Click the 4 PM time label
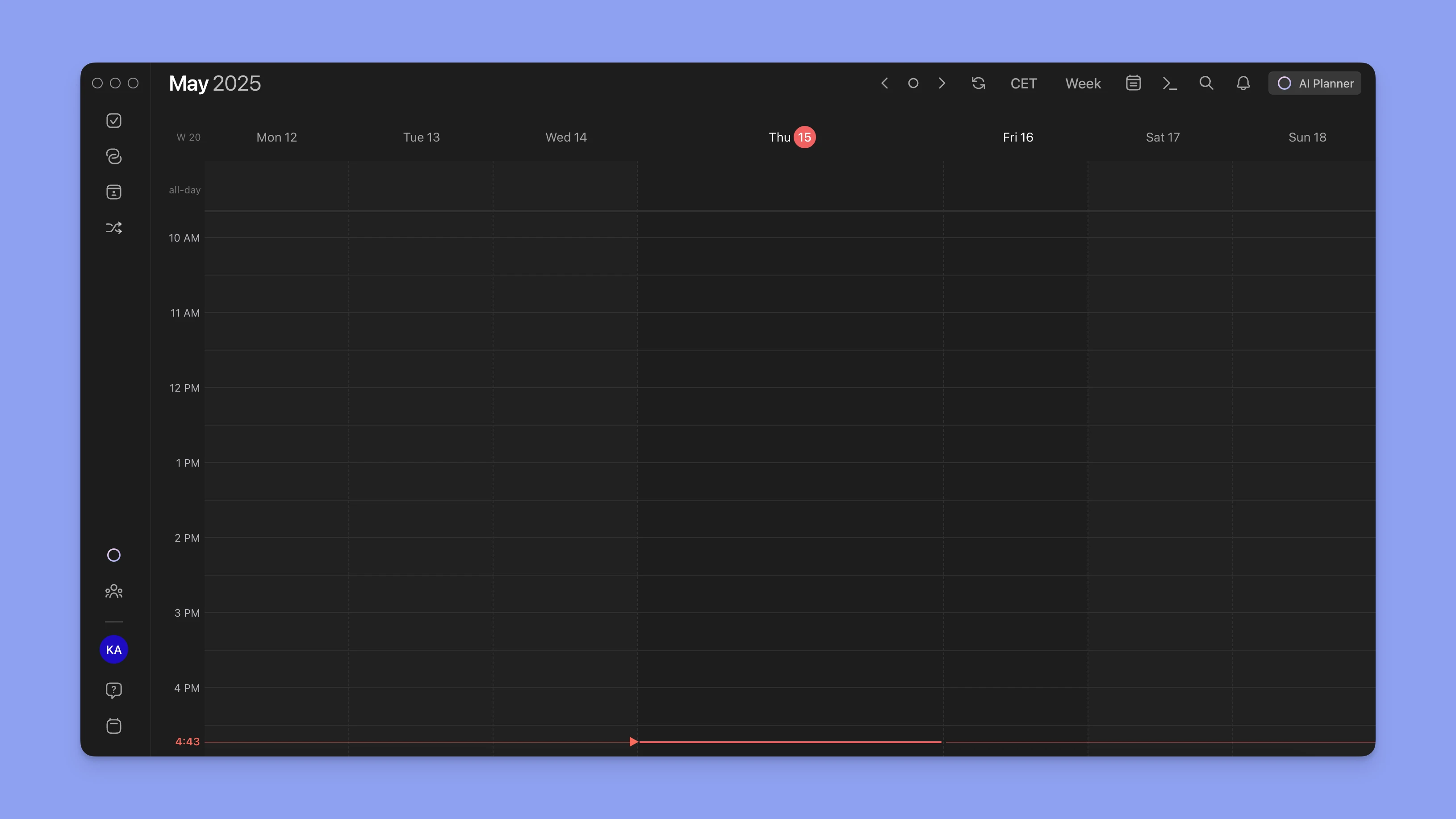Screen dimensions: 1456x819 point(187,688)
